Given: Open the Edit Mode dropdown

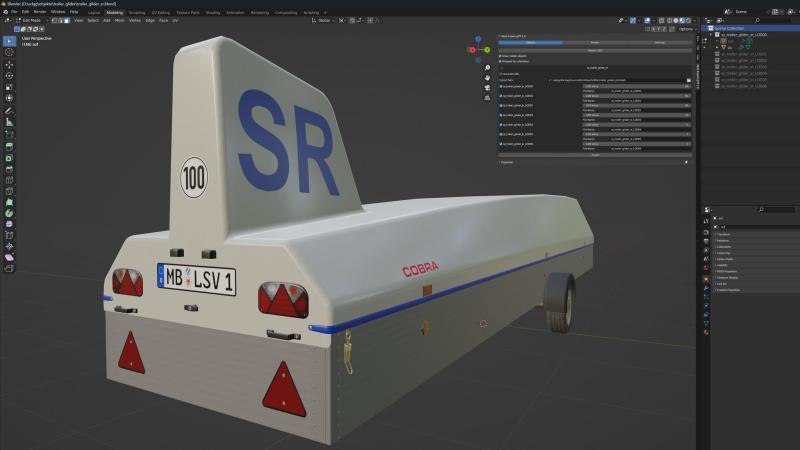Looking at the screenshot, I should click(x=32, y=20).
